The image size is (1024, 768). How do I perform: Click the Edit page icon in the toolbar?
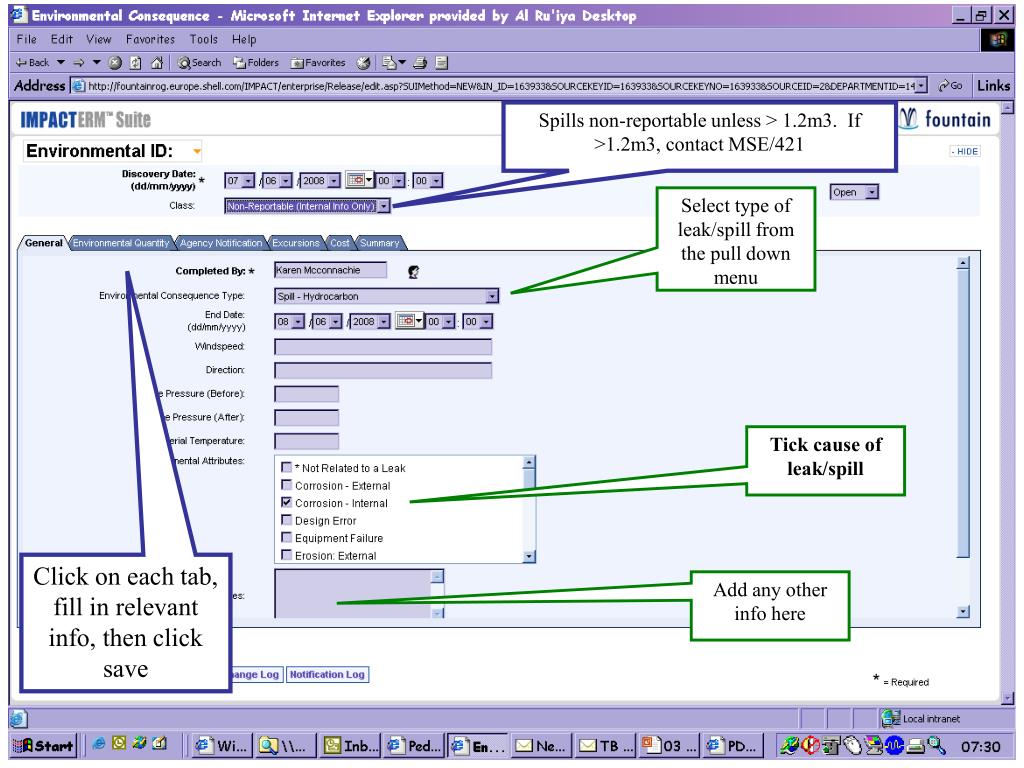point(441,63)
